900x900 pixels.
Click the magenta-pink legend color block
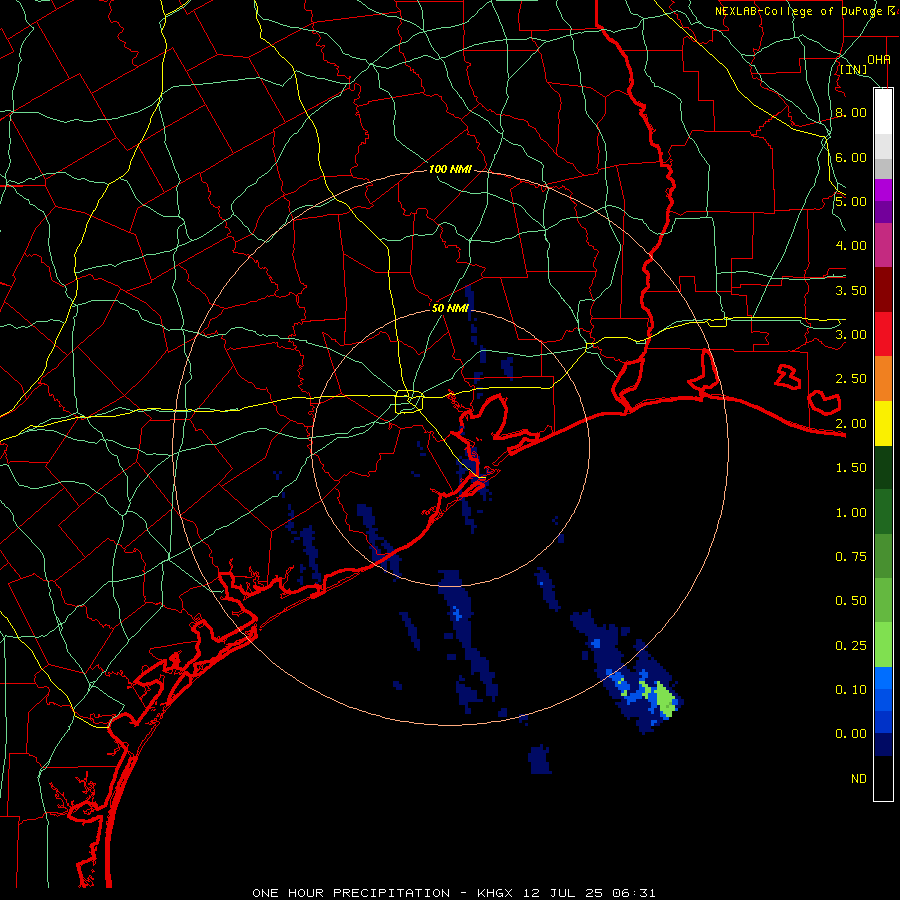[x=883, y=246]
